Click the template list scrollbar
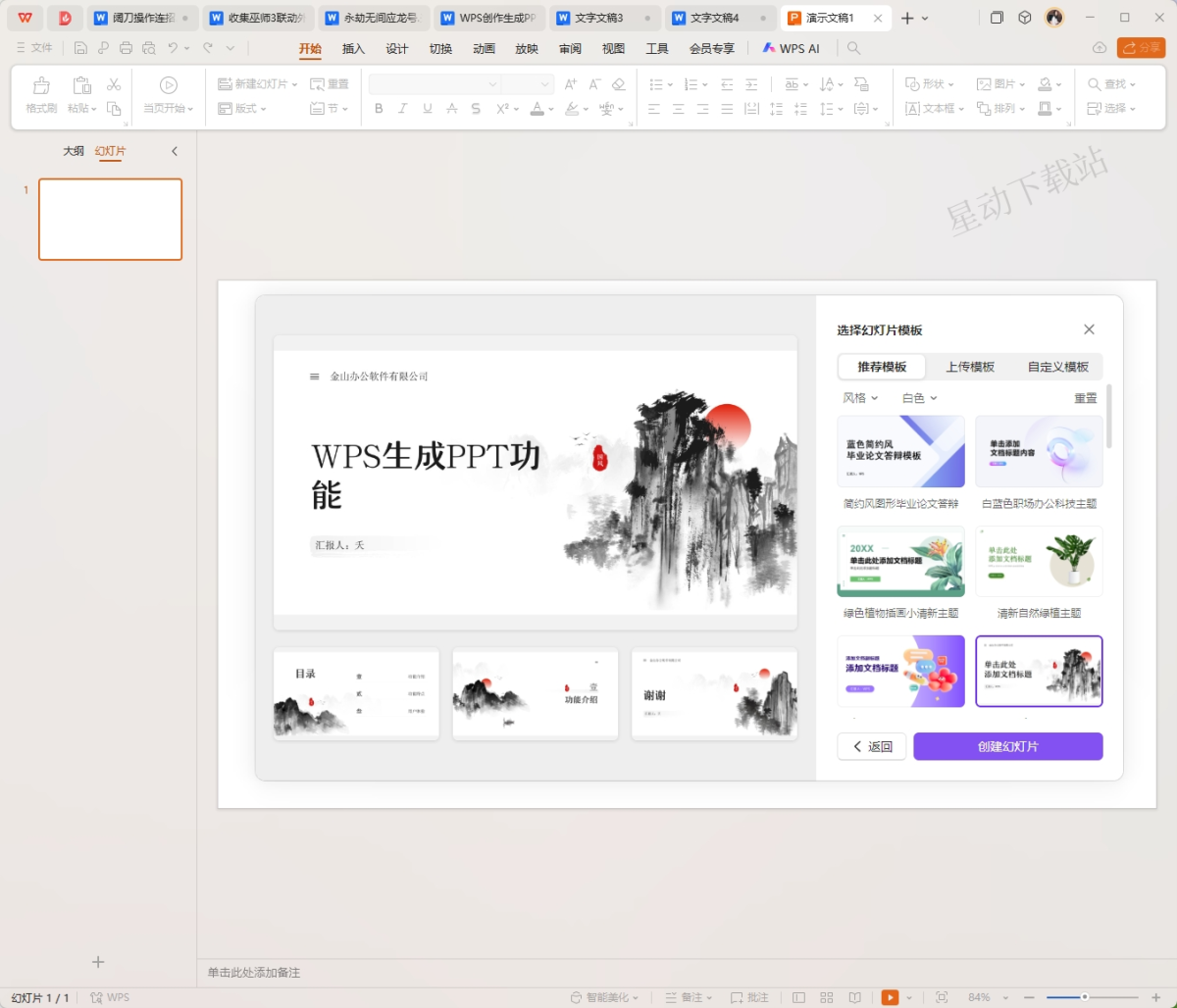1177x1008 pixels. click(x=1109, y=417)
